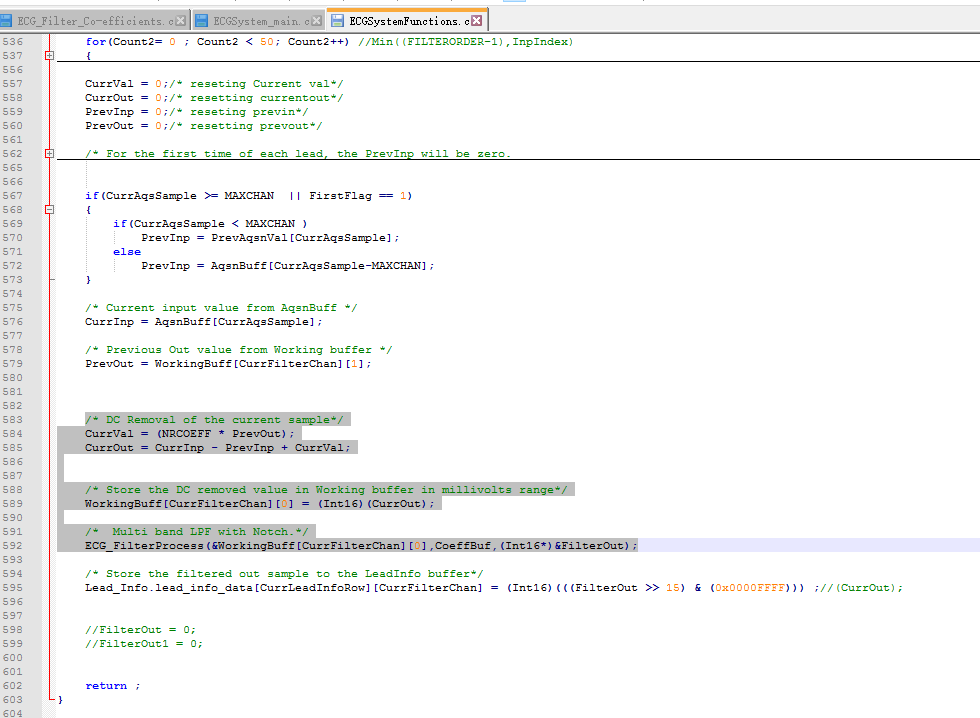Click the 'else' keyword on line 571

[x=127, y=252]
